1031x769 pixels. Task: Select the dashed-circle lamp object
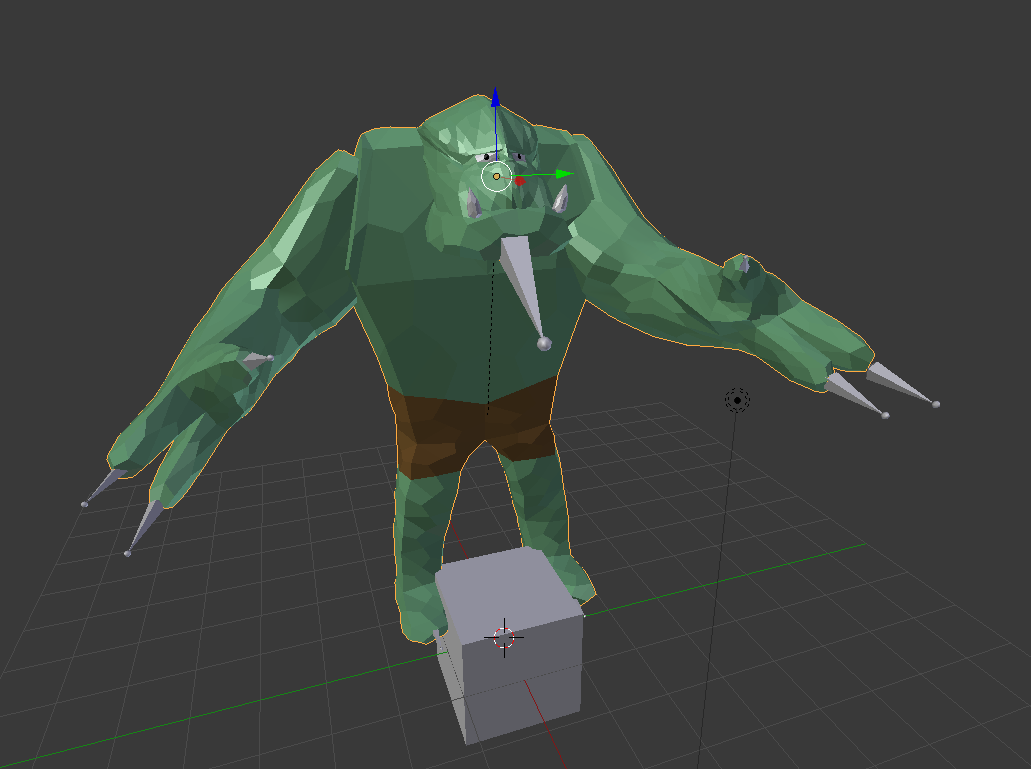click(737, 400)
